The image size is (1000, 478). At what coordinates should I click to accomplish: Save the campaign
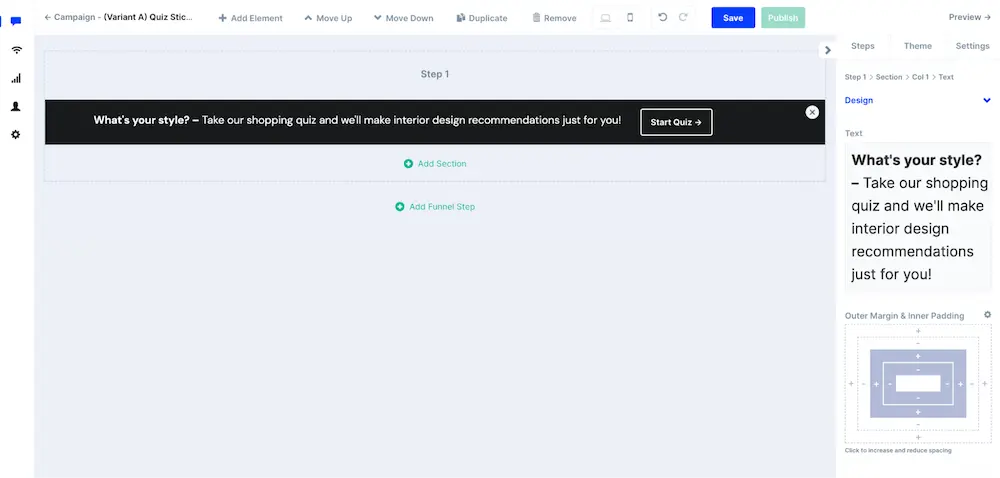(x=733, y=18)
